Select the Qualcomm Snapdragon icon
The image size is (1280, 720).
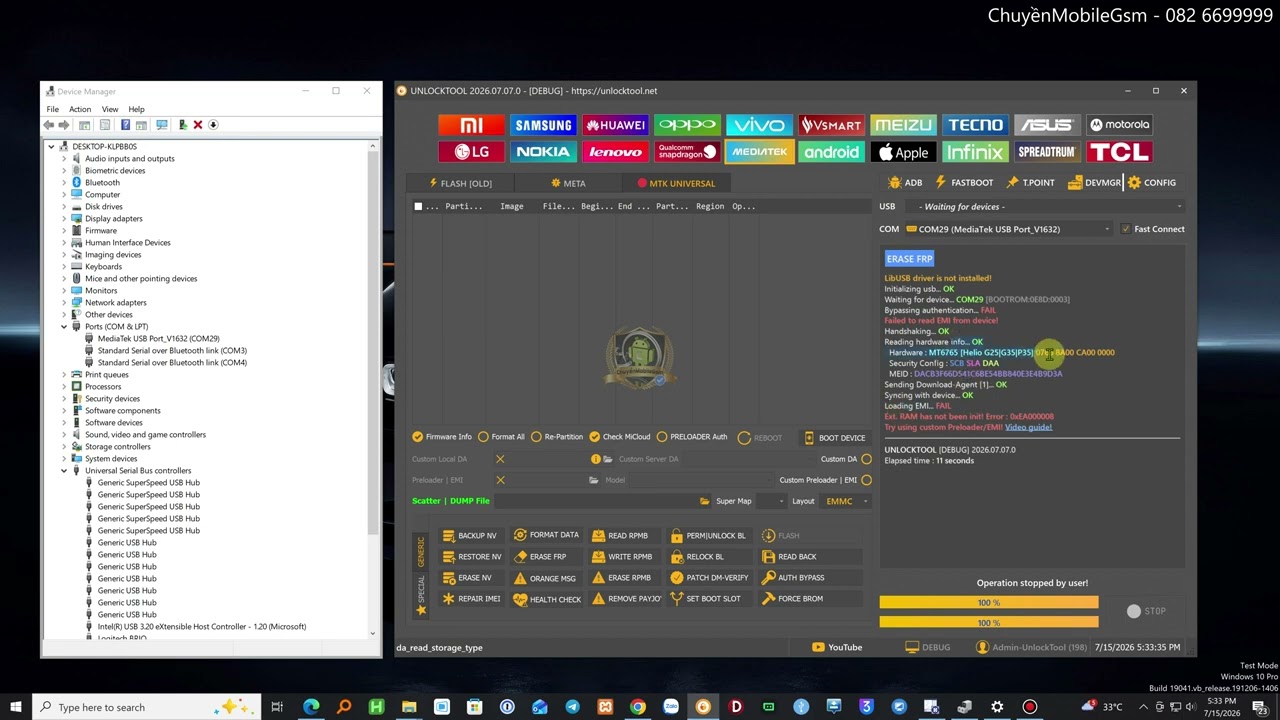[x=687, y=152]
